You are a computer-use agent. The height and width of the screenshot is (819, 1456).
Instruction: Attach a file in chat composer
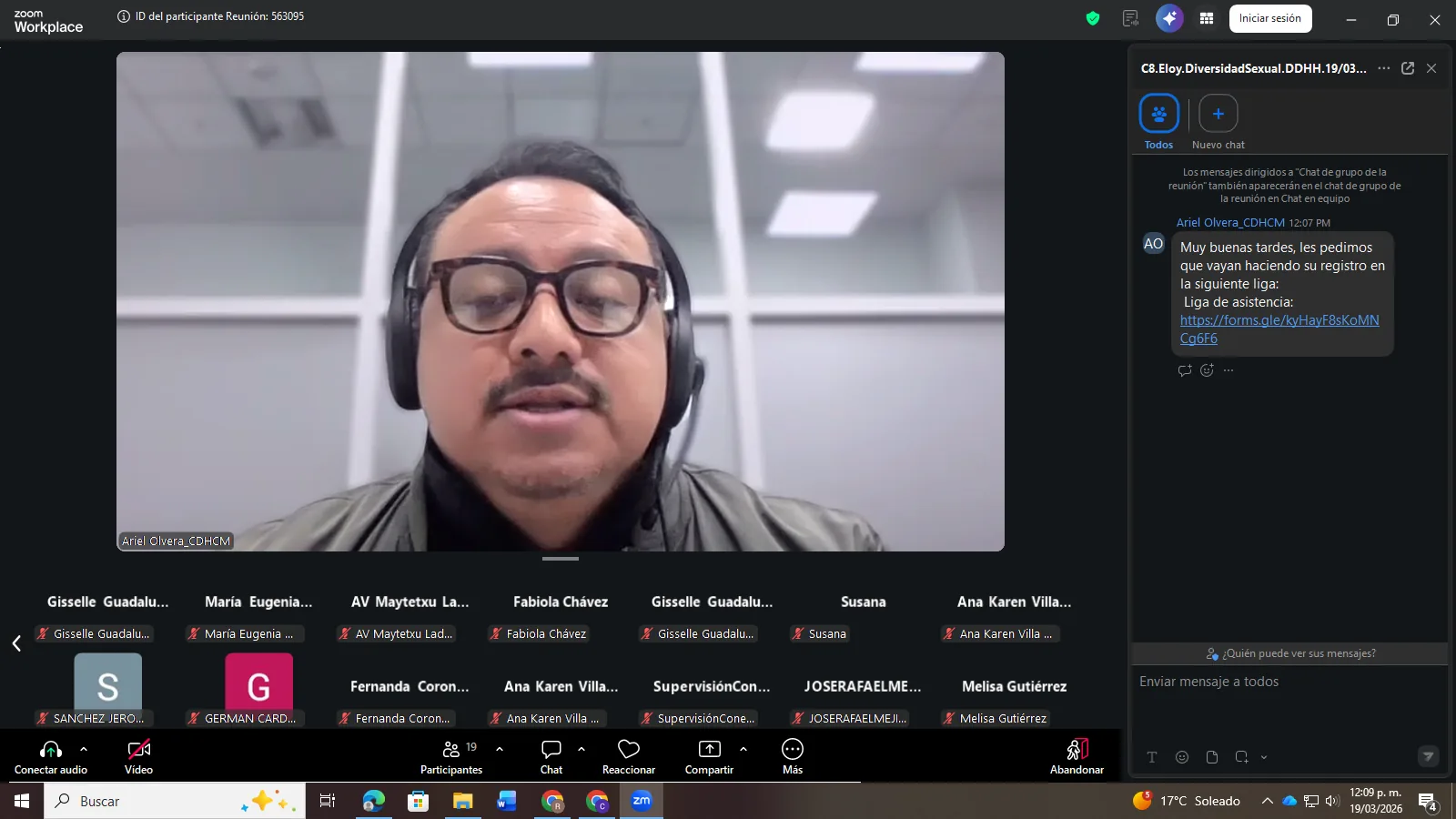(1212, 757)
